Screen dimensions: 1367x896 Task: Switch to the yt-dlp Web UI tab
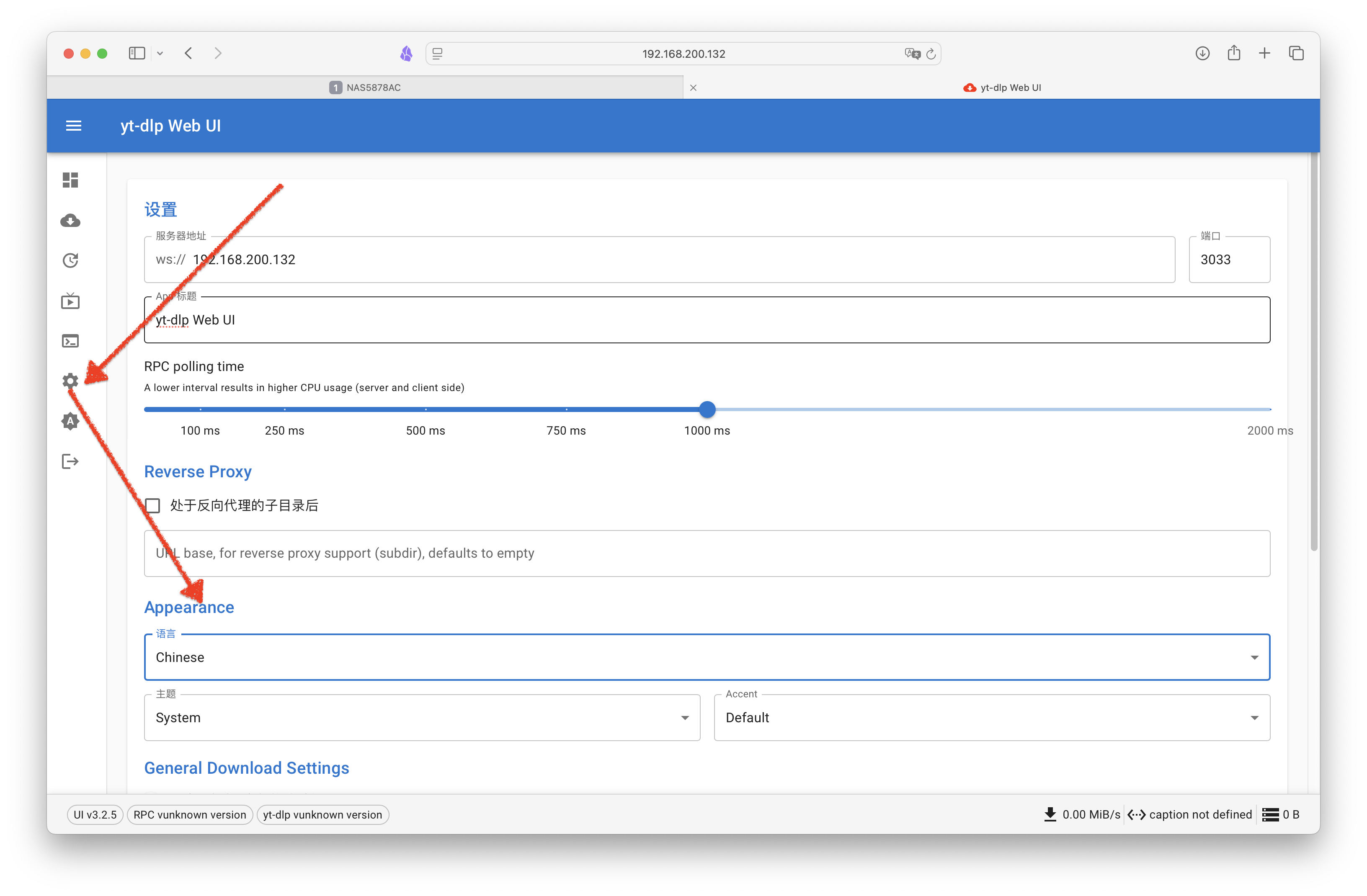[x=1002, y=88]
